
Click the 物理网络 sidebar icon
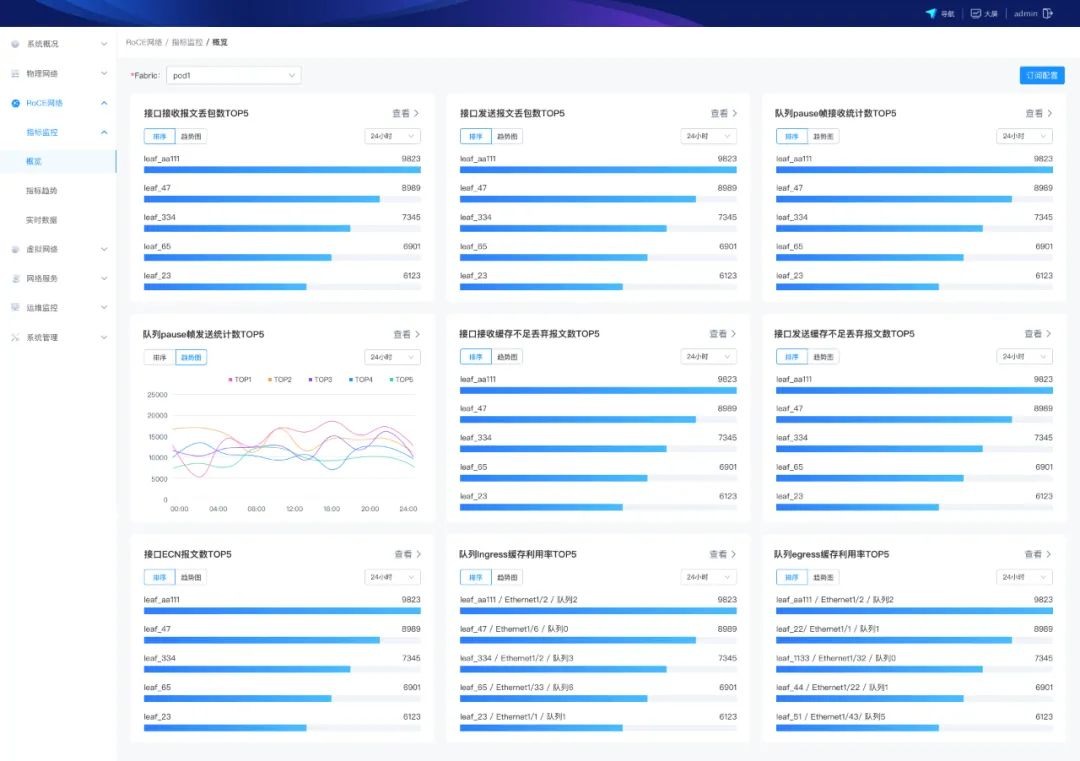pos(15,74)
